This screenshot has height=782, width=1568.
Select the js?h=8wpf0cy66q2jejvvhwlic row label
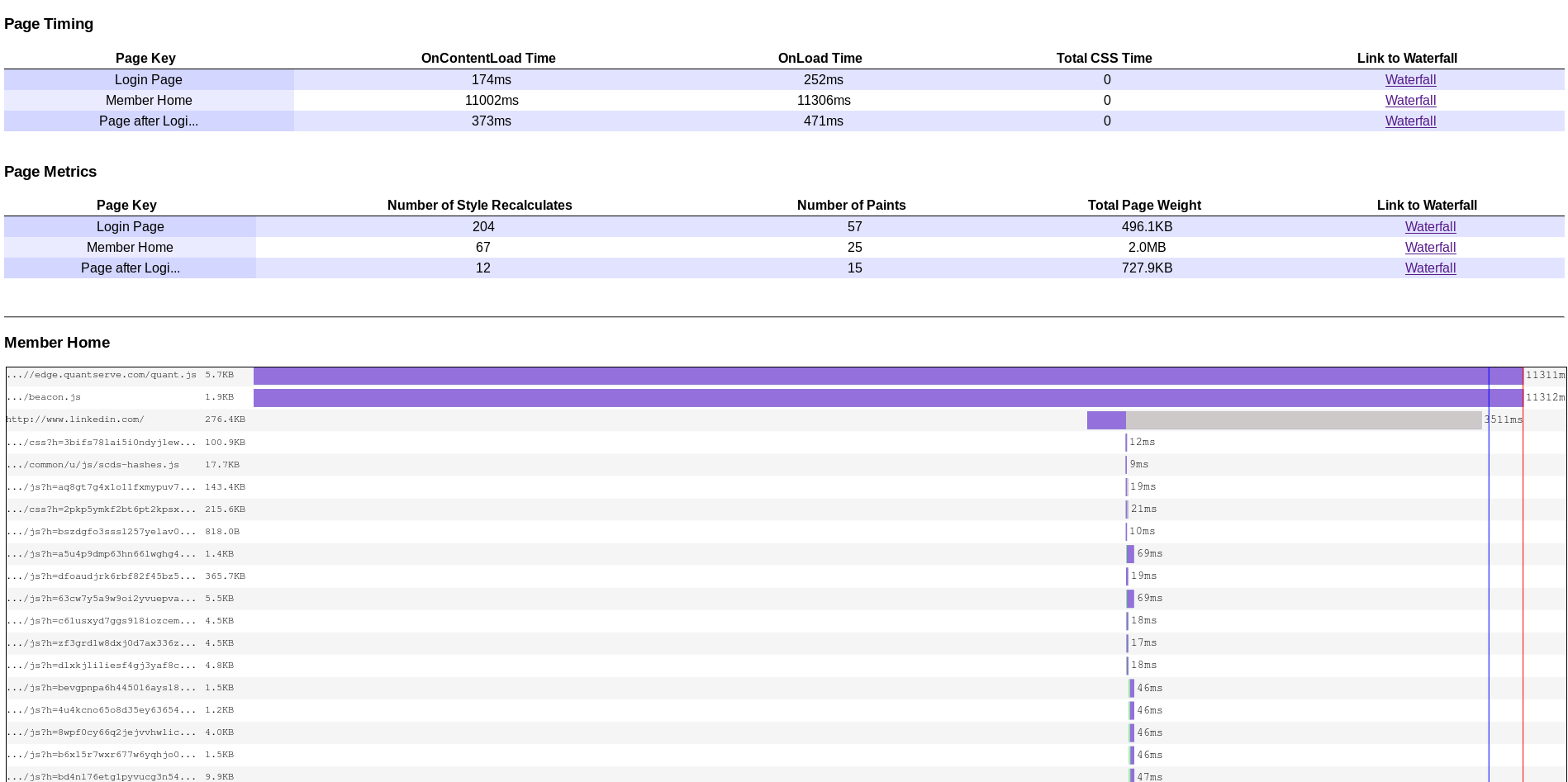(102, 732)
